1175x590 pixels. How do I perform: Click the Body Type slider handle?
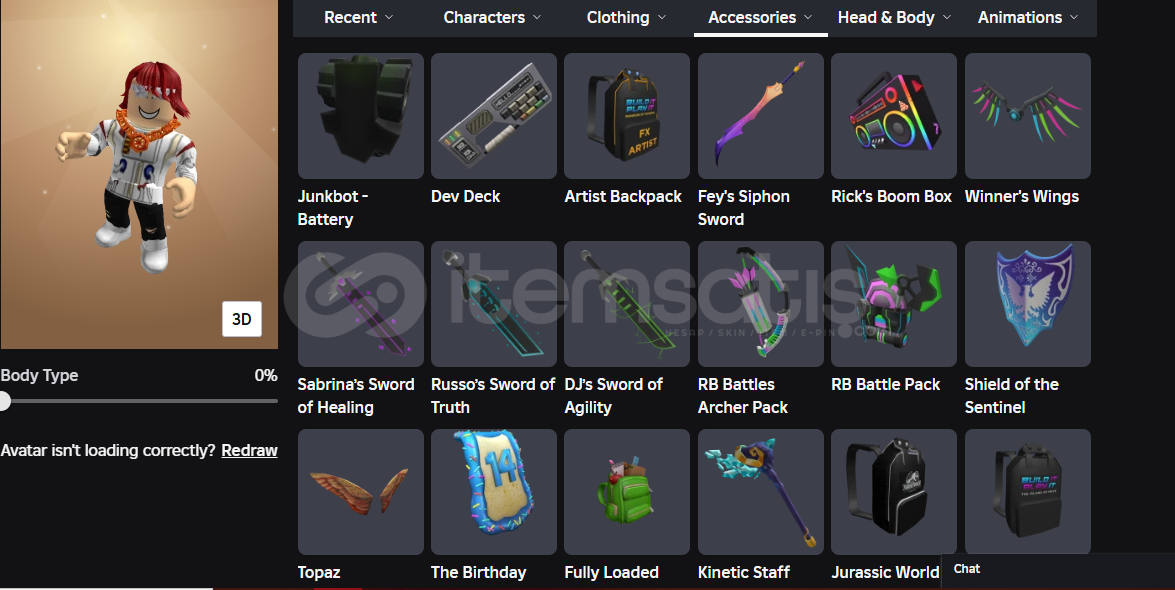4,401
